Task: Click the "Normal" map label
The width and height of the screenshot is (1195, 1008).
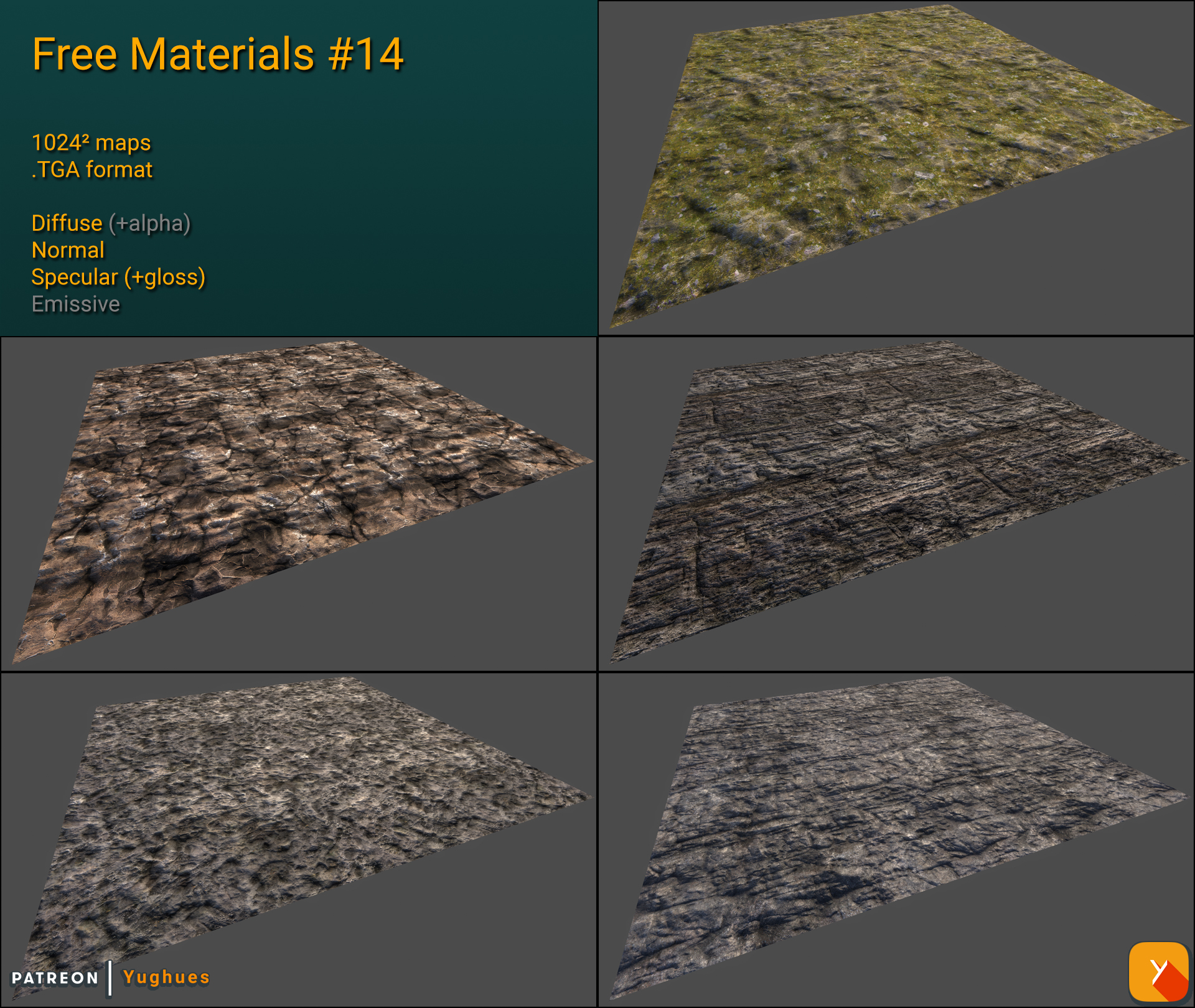Action: pyautogui.click(x=67, y=250)
